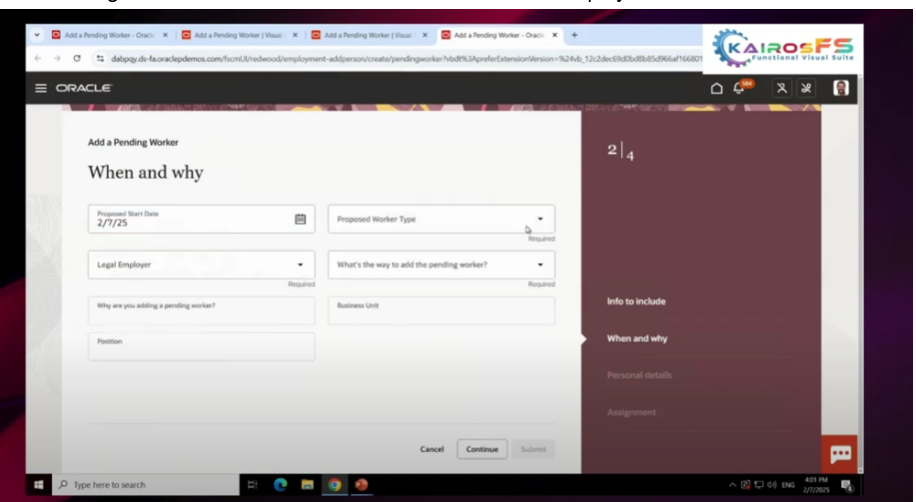Open File Explorer from the taskbar
Image resolution: width=916 pixels, height=502 pixels.
pyautogui.click(x=307, y=485)
